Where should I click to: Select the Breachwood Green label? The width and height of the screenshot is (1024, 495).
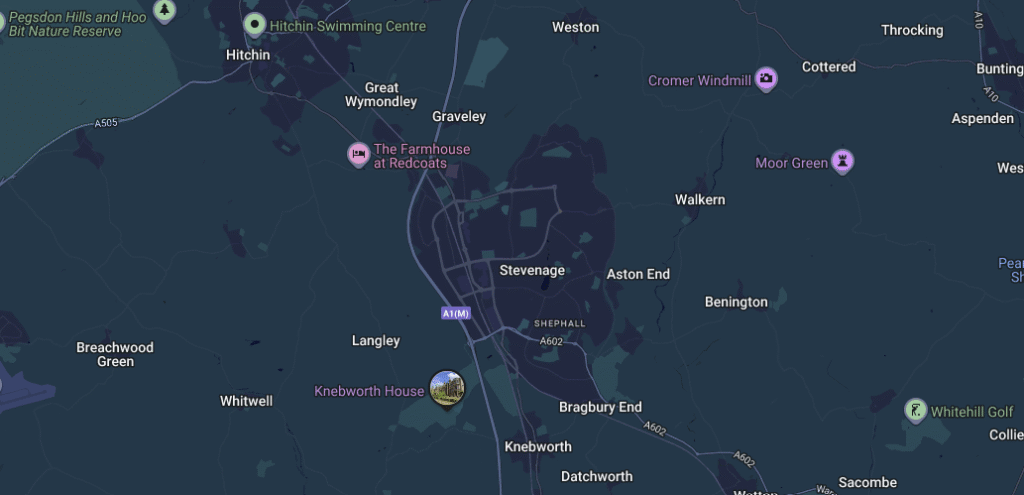(115, 355)
